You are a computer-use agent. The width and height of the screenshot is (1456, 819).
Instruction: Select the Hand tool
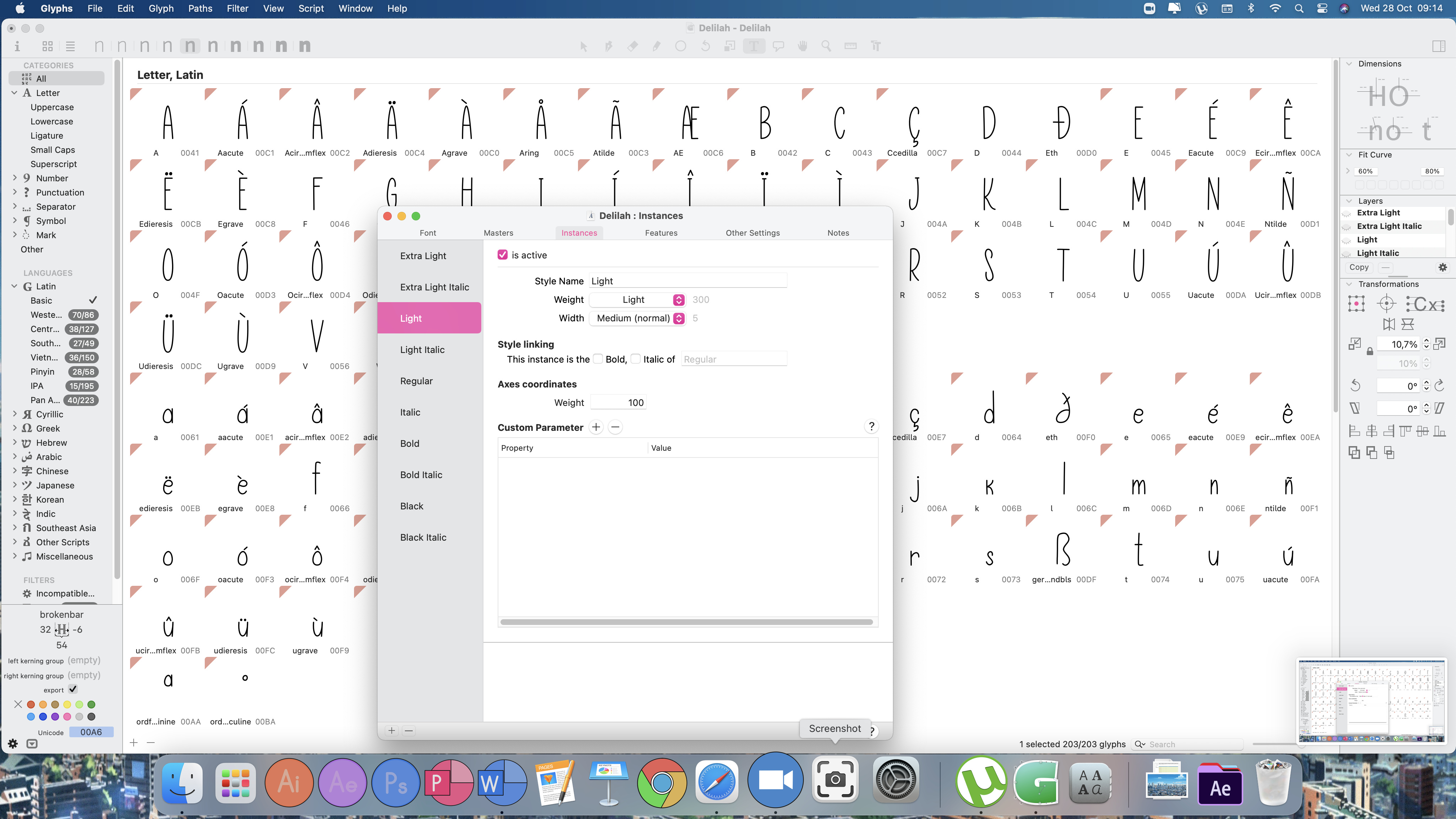(x=802, y=46)
